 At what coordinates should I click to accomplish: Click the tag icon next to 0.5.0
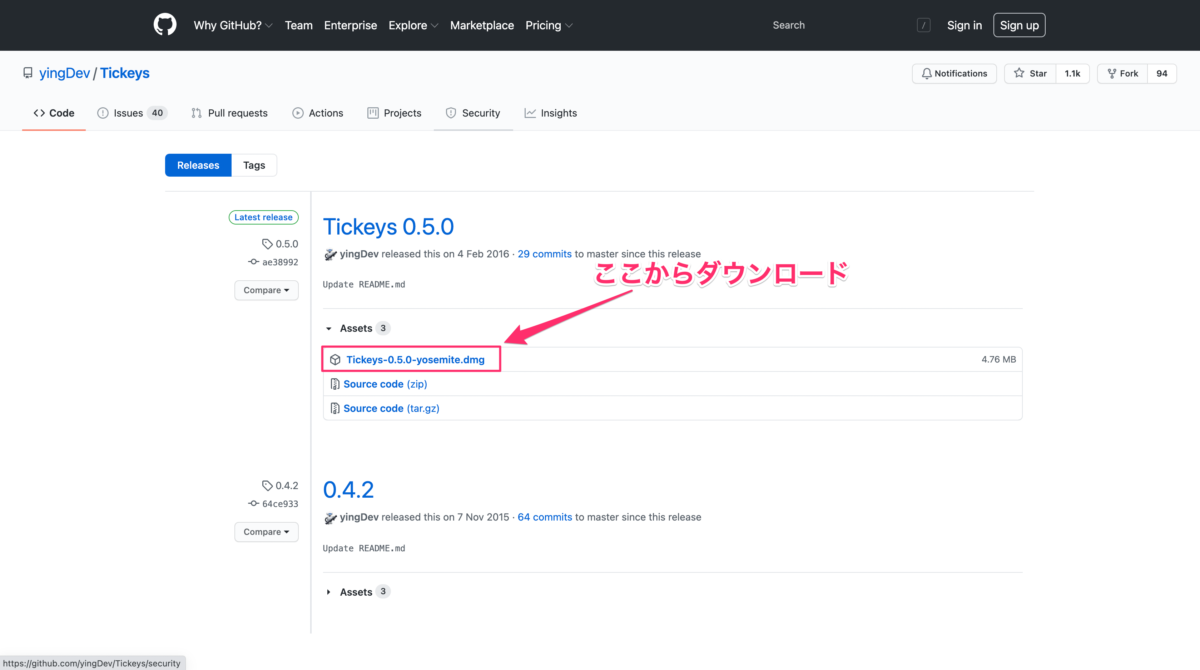point(265,243)
